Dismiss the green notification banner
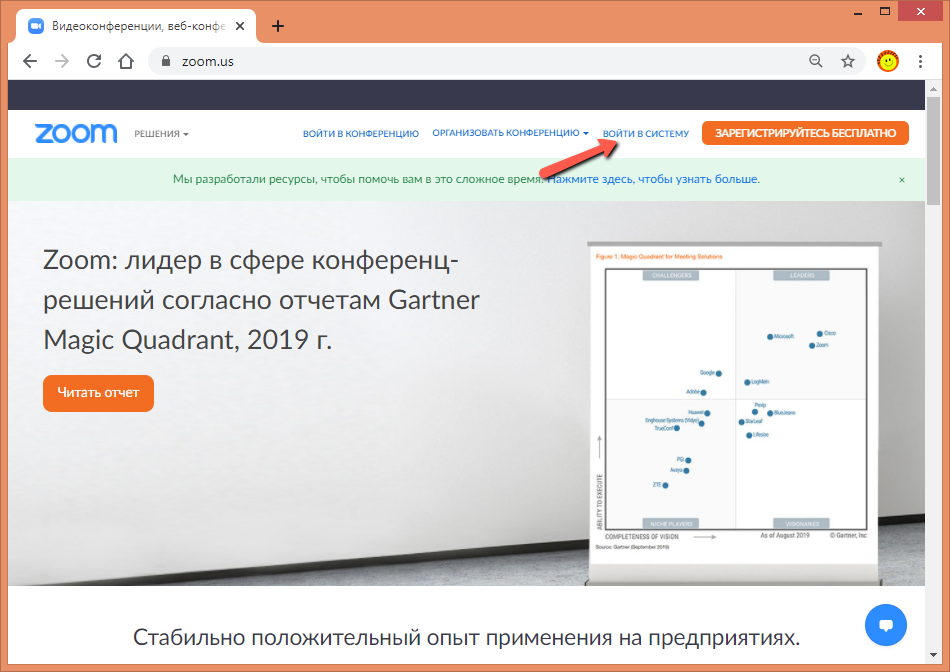This screenshot has width=950, height=672. click(901, 180)
